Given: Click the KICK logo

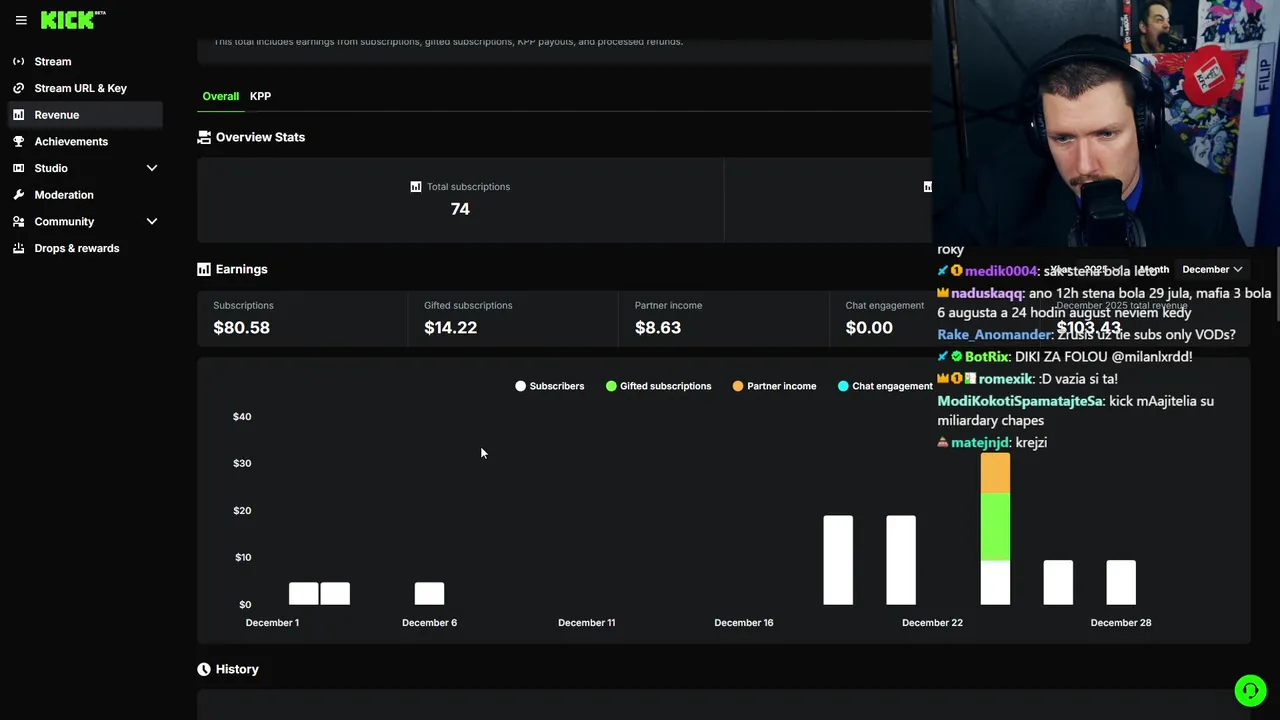Looking at the screenshot, I should 72,20.
